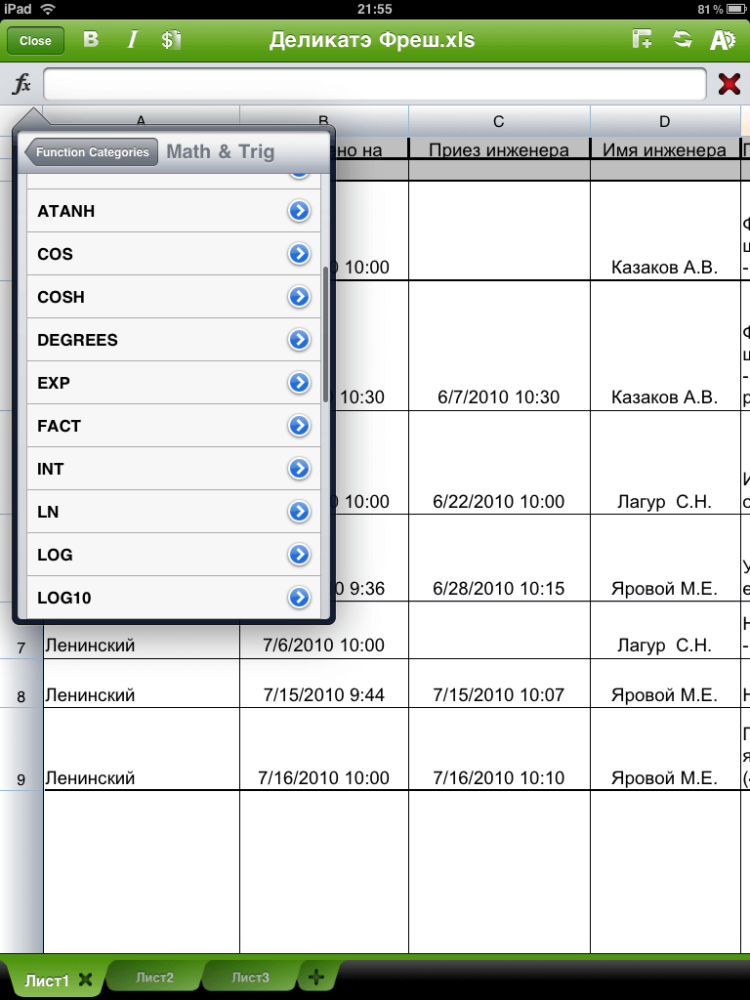Image resolution: width=750 pixels, height=1000 pixels.
Task: Toggle bold formatting in the toolbar
Action: pyautogui.click(x=91, y=40)
